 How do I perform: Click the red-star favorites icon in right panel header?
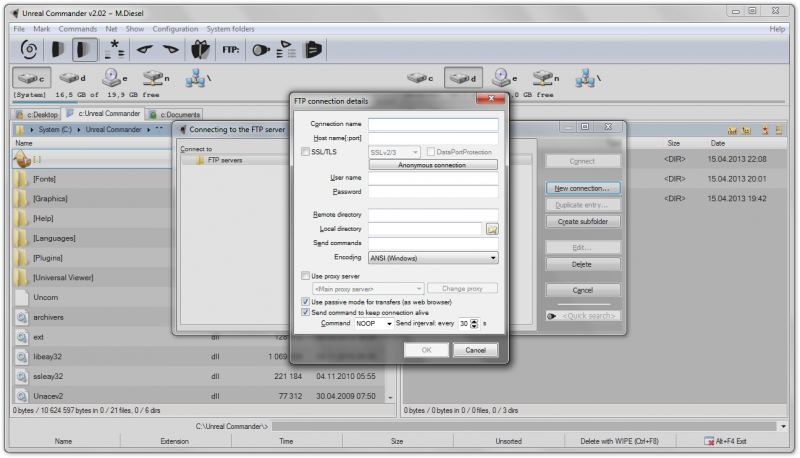[x=765, y=131]
